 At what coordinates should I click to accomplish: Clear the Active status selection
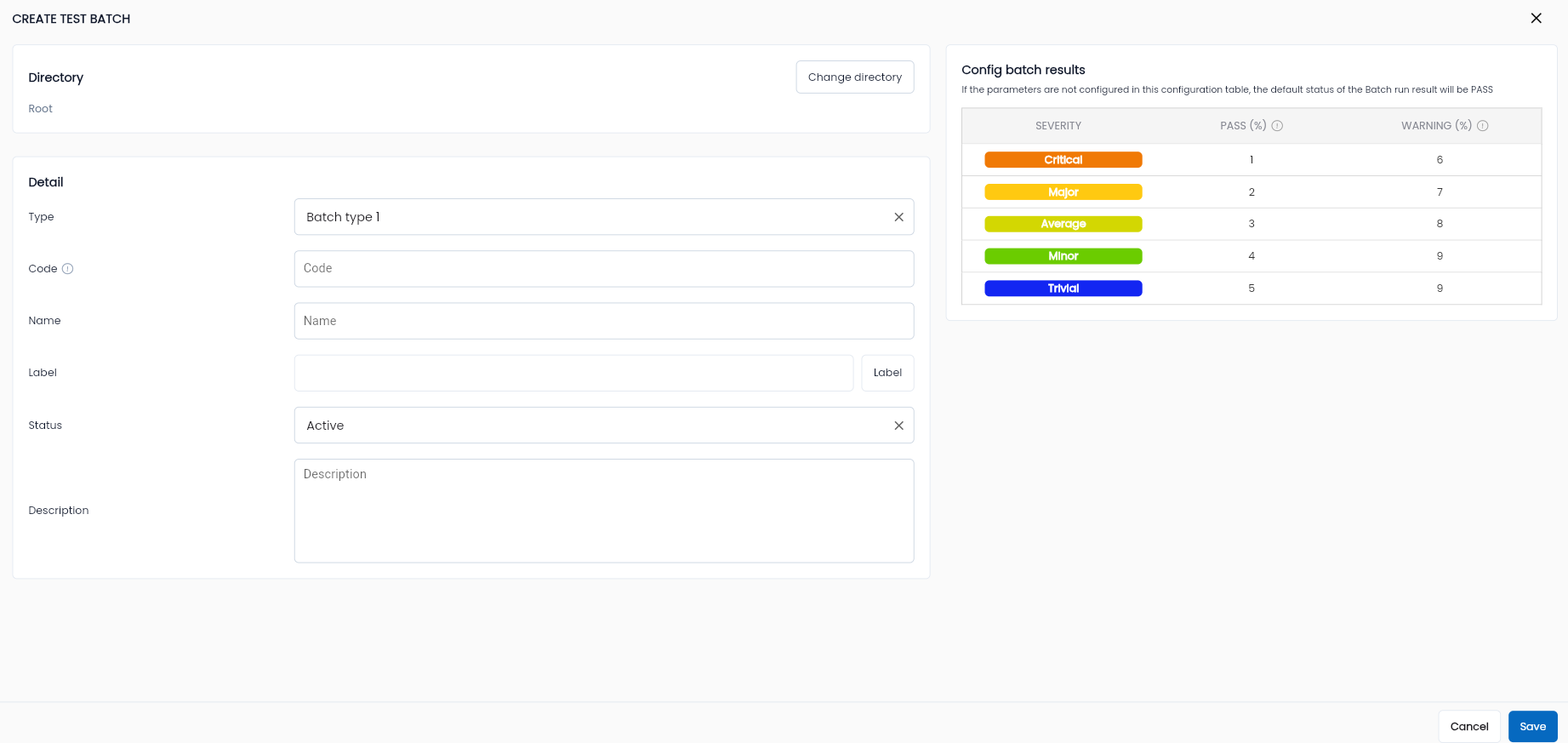pyautogui.click(x=898, y=426)
